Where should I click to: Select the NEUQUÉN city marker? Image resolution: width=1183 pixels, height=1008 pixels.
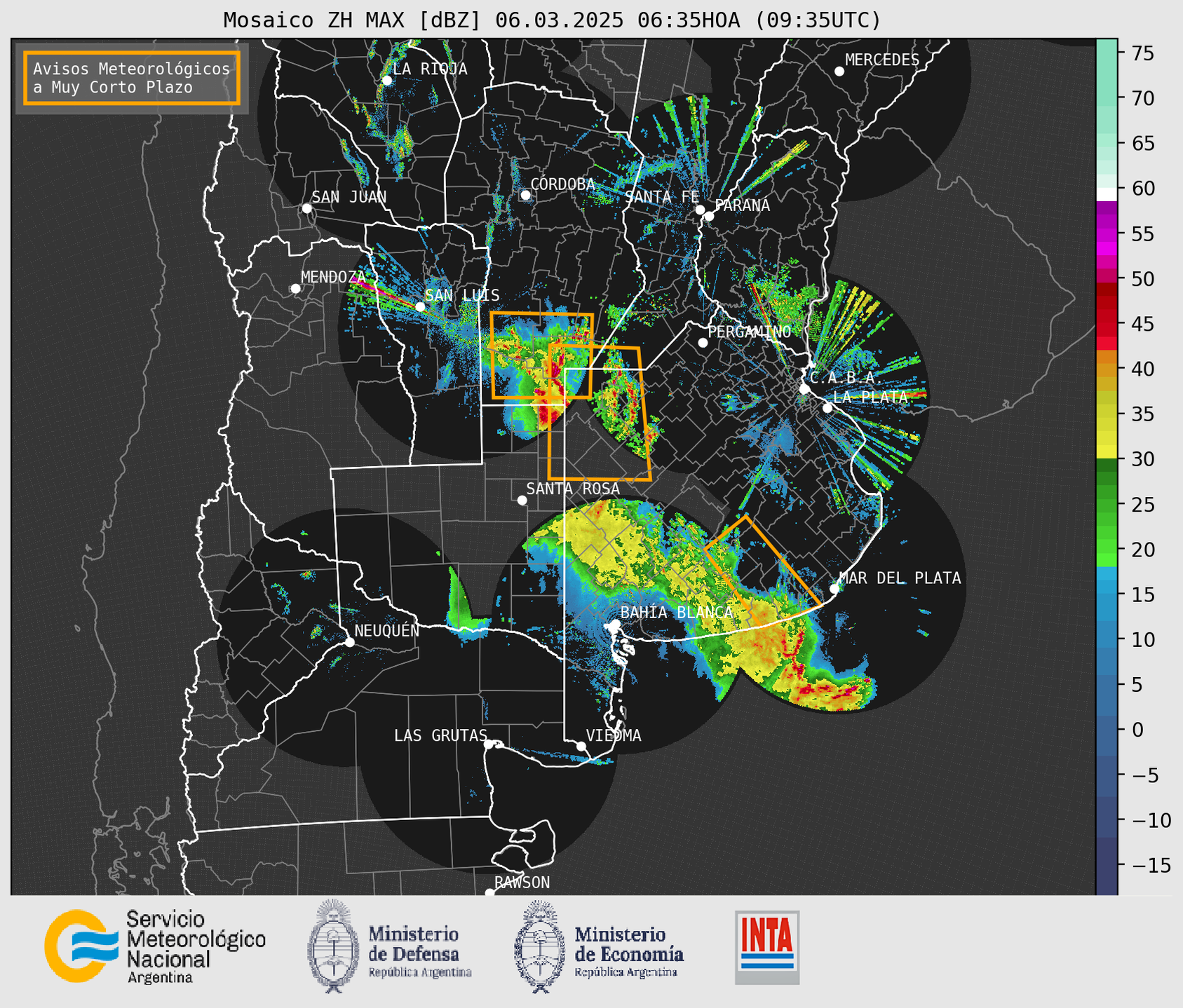pyautogui.click(x=349, y=642)
